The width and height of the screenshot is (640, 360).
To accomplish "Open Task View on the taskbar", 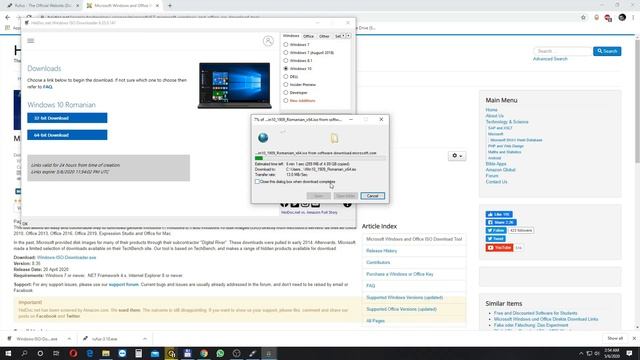I will tap(56, 353).
